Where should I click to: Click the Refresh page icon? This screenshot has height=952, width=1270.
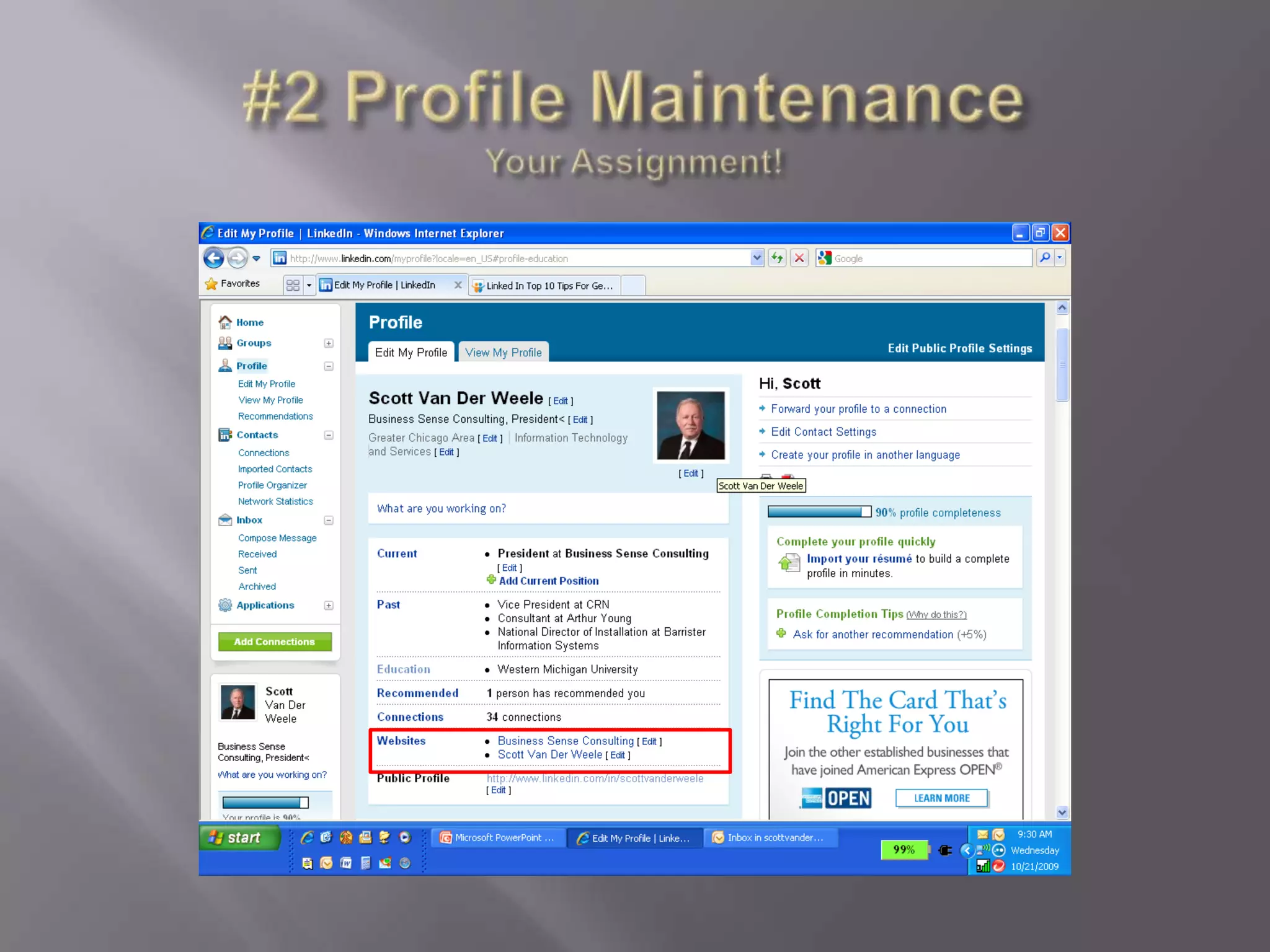[x=777, y=258]
